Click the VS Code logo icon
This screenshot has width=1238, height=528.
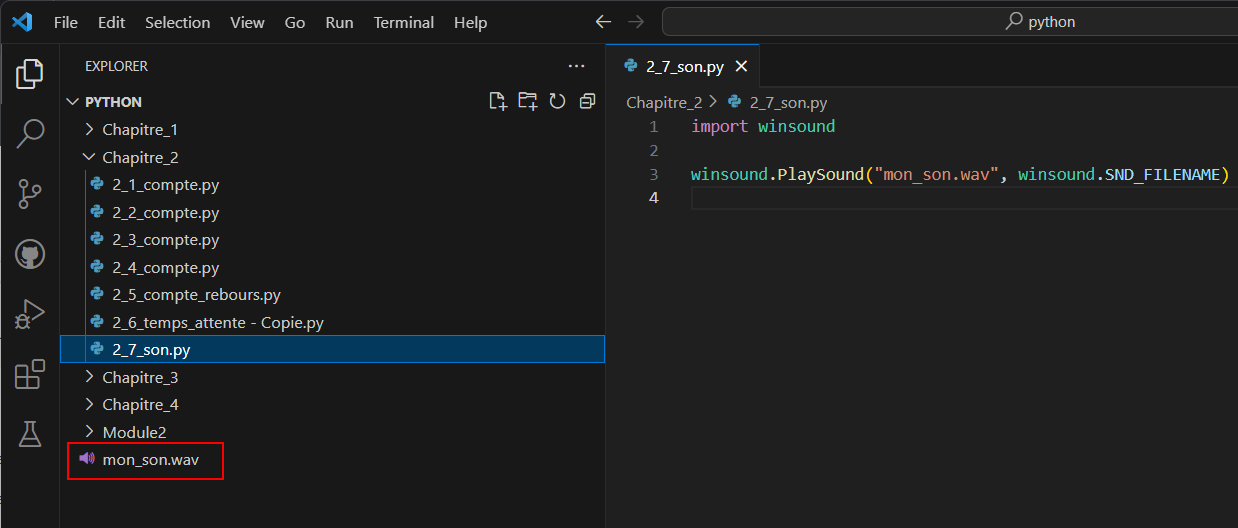22,22
